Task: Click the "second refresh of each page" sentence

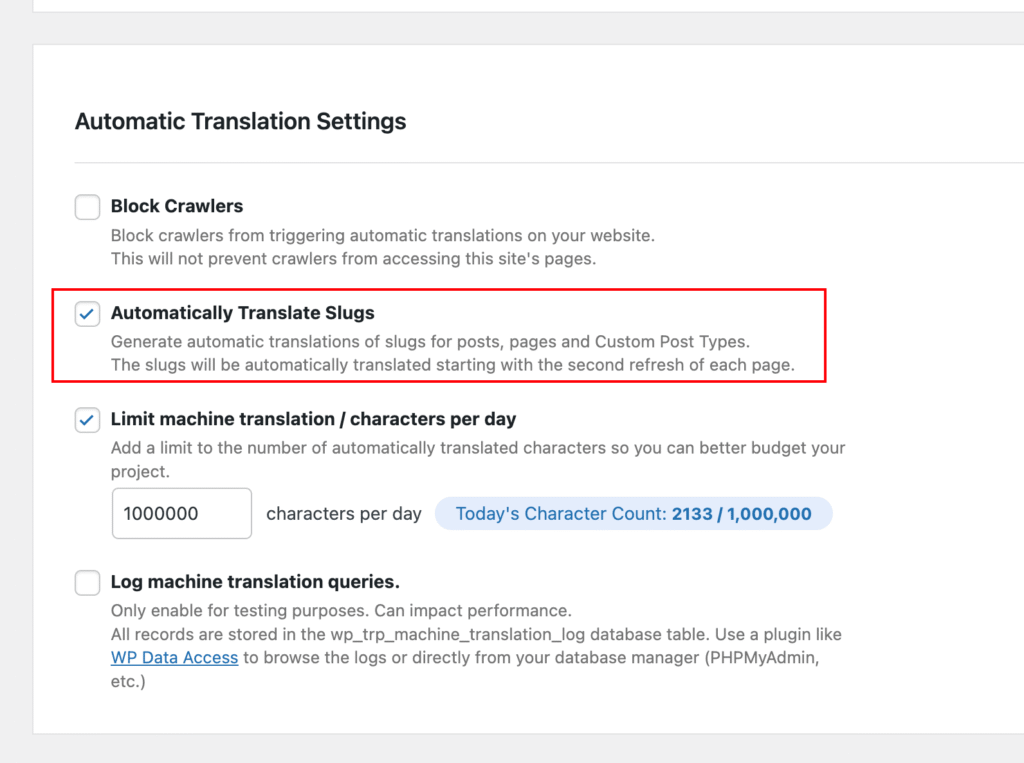Action: pos(452,365)
